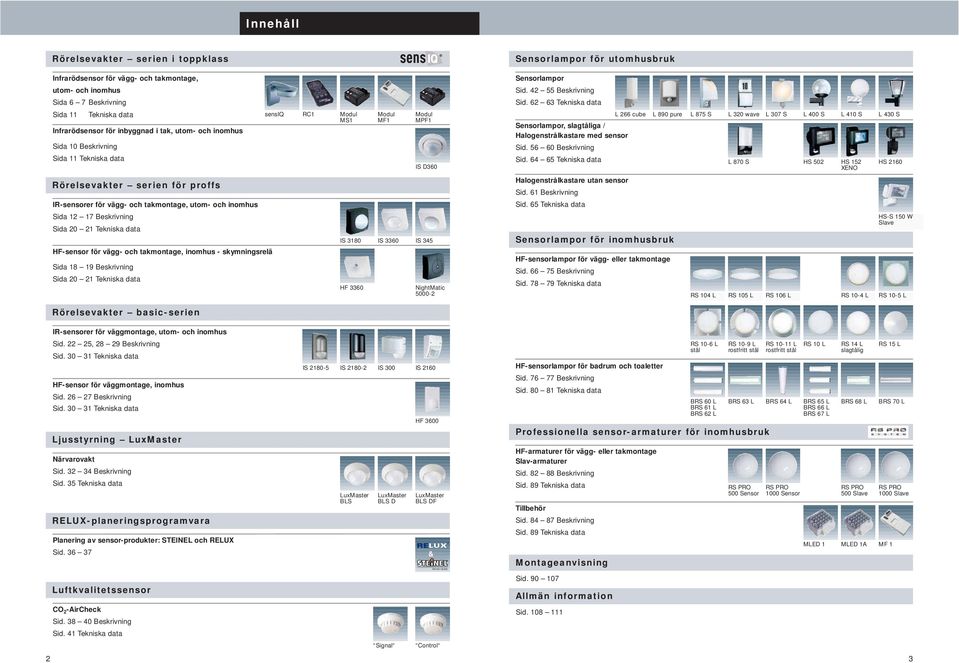Viewport: 959px width, 663px height.
Task: Open Ljusstyrning – LuxMaster section heading
Action: pos(248,440)
